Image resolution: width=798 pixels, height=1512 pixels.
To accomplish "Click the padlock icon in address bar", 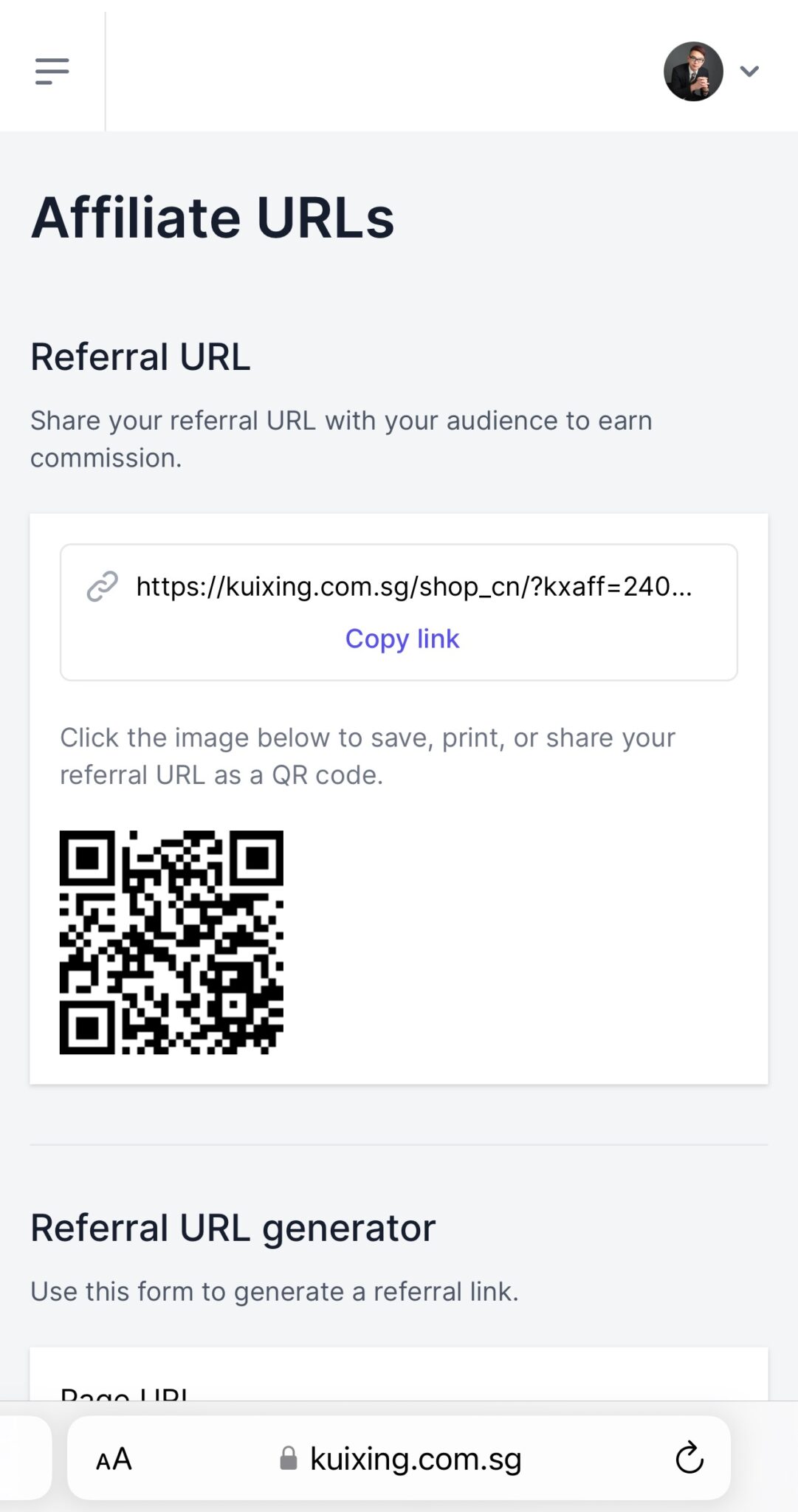I will (x=288, y=1459).
